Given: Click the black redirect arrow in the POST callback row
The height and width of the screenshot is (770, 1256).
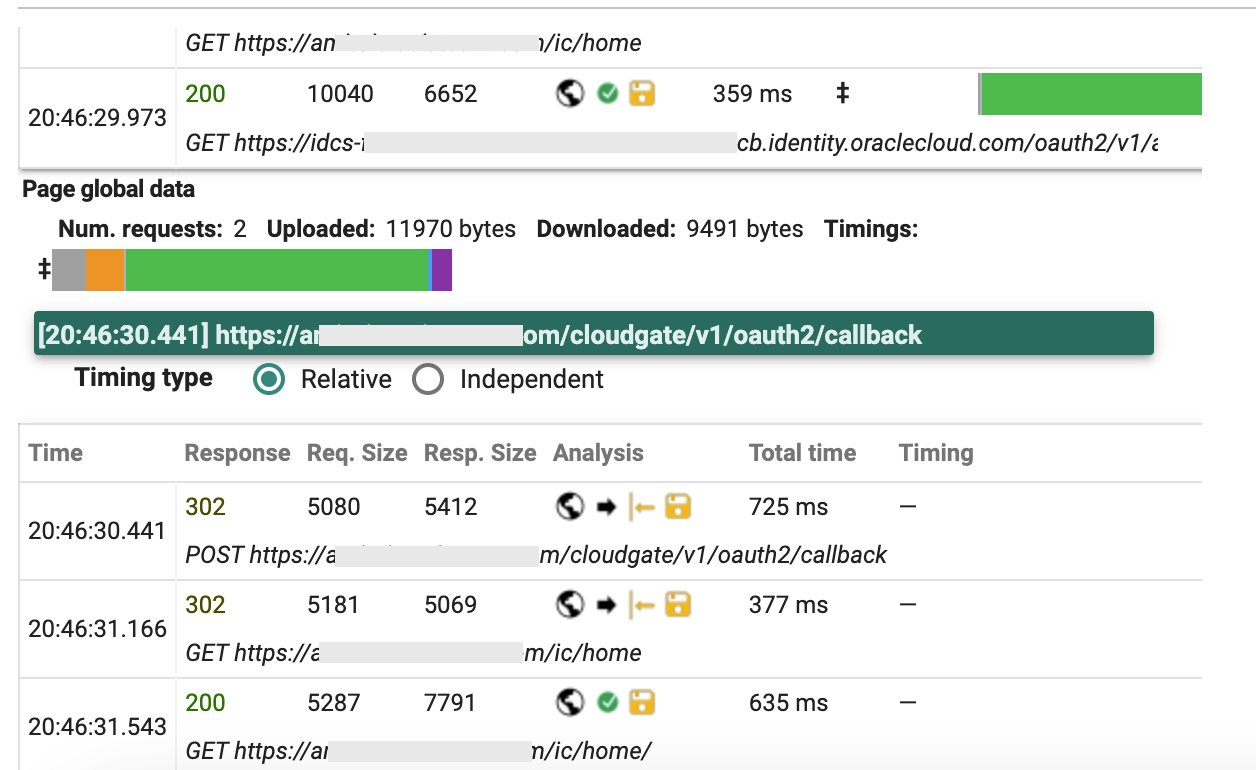Looking at the screenshot, I should [x=606, y=507].
